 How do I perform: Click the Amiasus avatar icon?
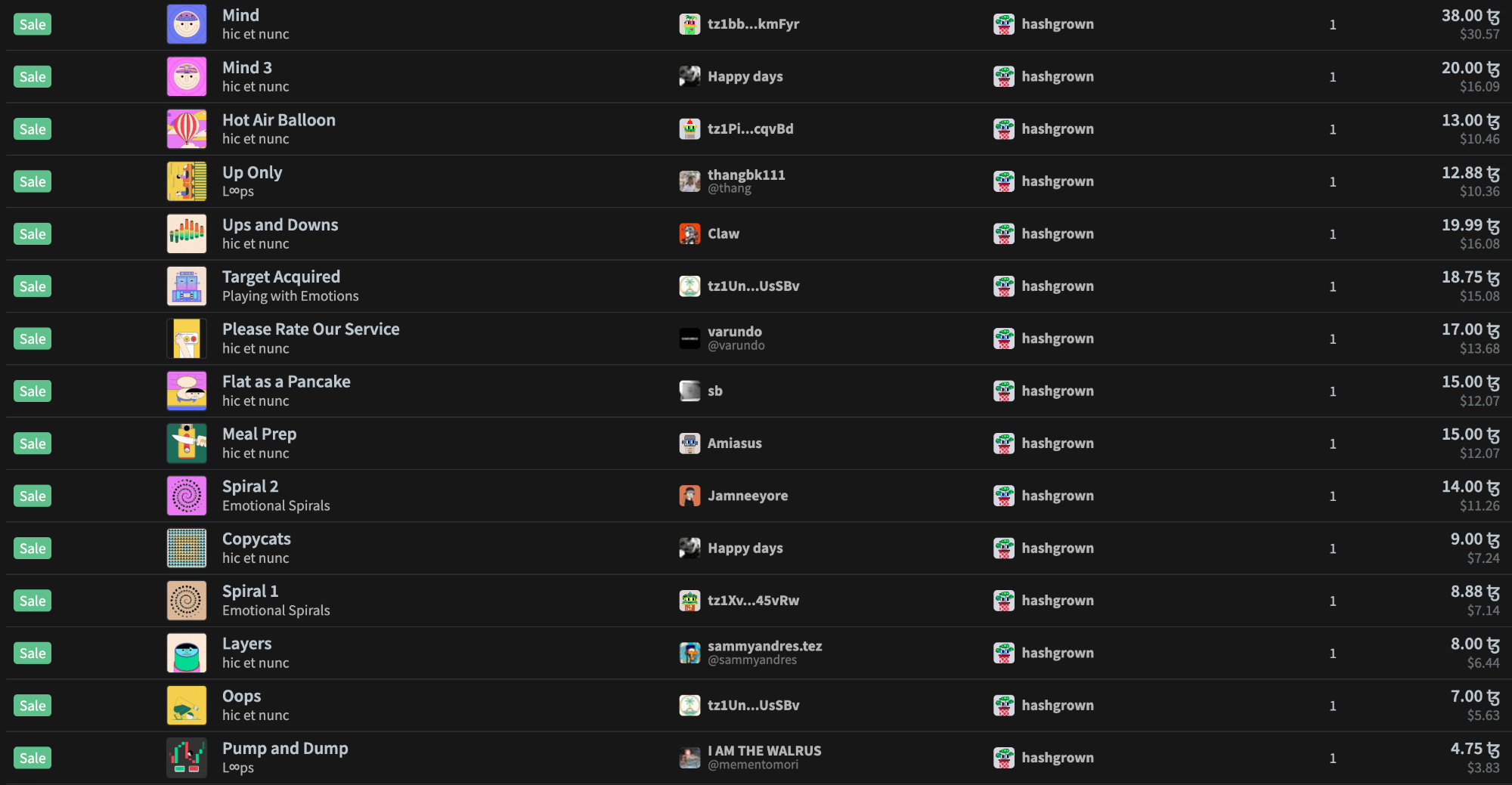coord(689,443)
